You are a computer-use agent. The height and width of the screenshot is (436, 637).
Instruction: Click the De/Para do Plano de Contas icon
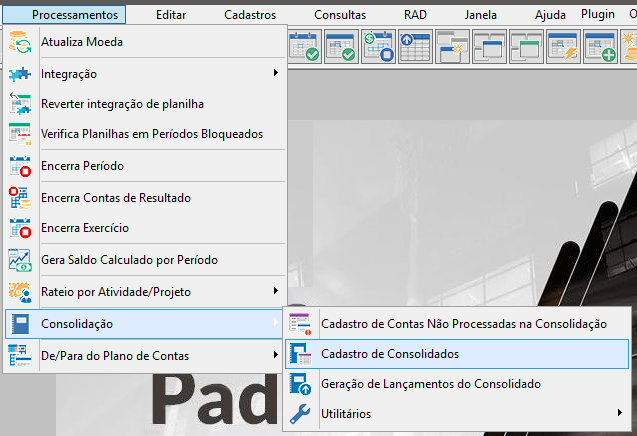[20, 356]
